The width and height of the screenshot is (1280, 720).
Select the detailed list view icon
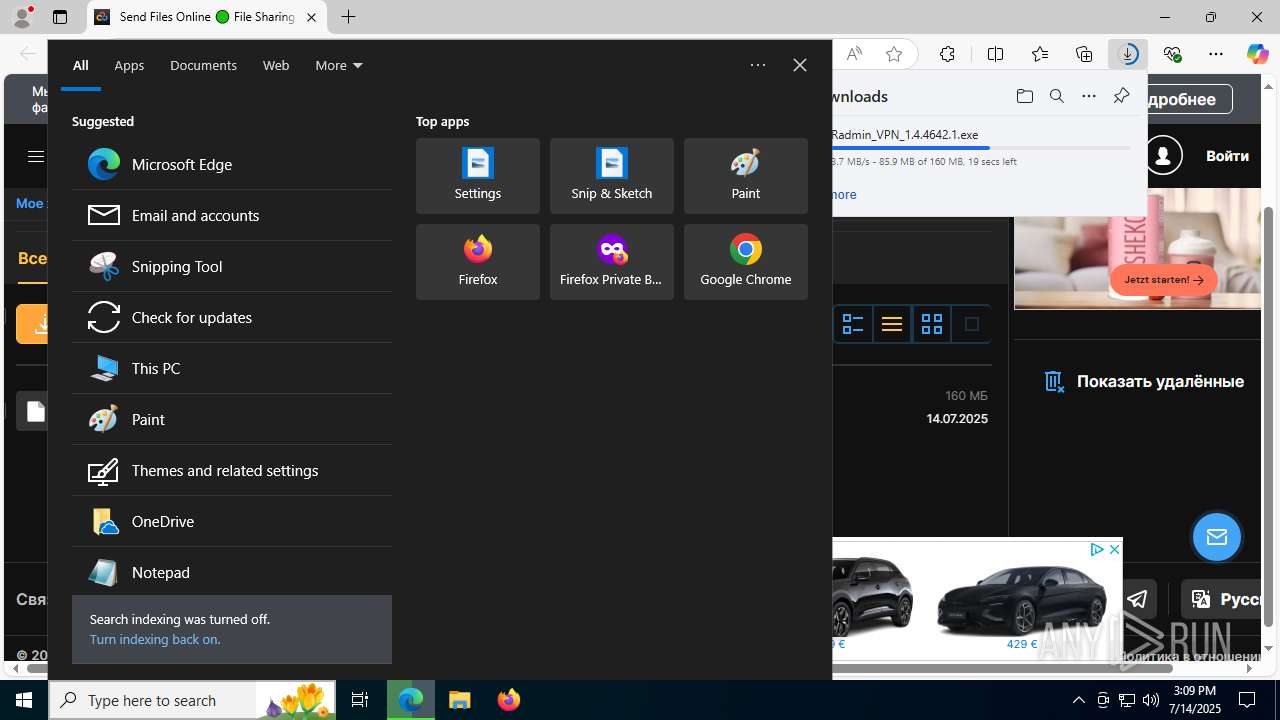[853, 324]
